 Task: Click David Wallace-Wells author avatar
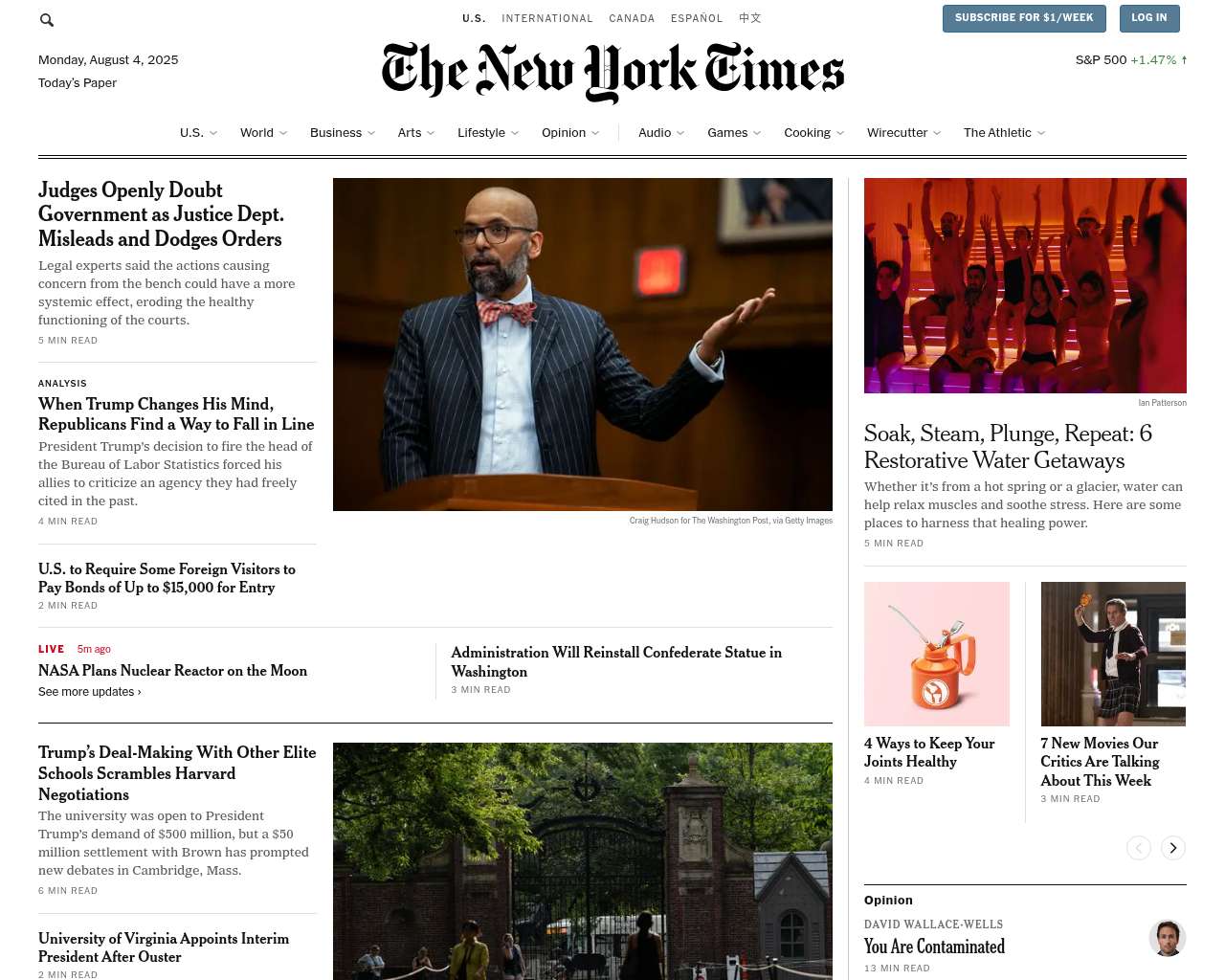click(x=1167, y=938)
